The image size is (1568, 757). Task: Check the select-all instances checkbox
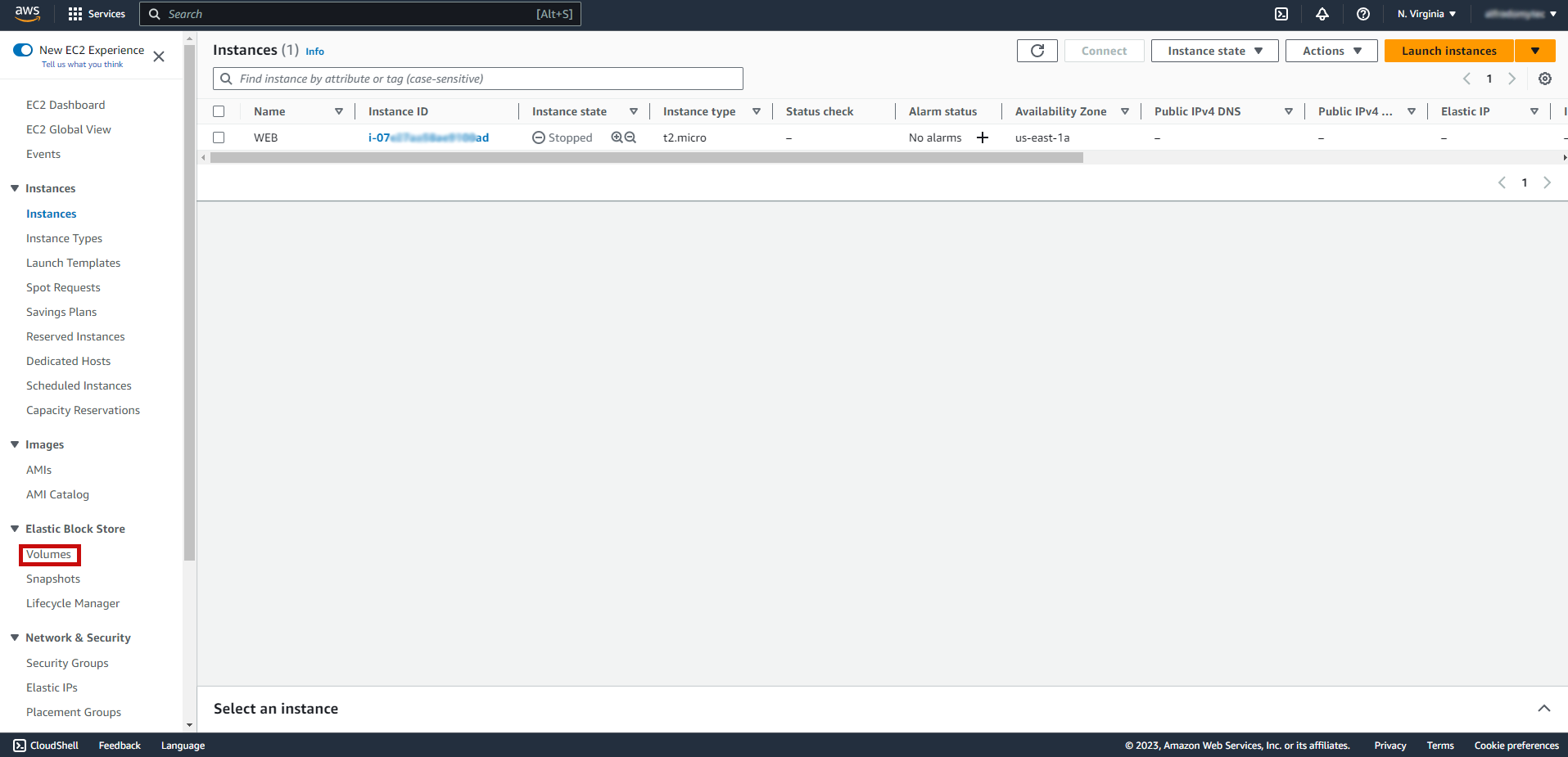pyautogui.click(x=219, y=111)
